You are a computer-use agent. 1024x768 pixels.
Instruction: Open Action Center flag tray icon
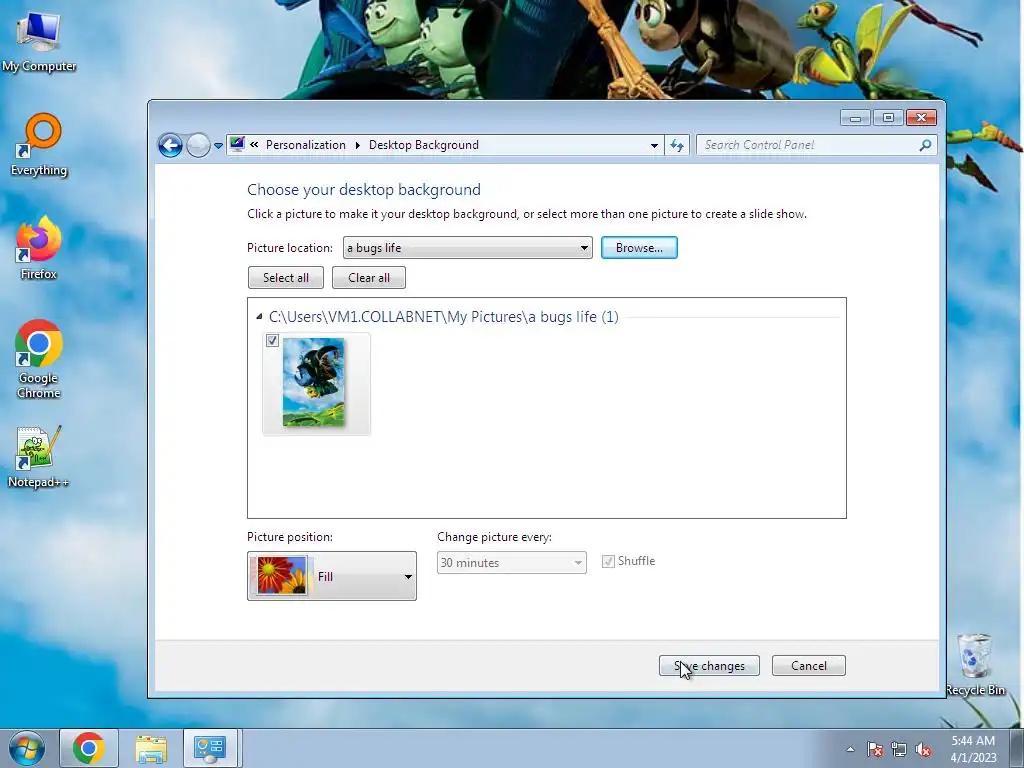[x=875, y=749]
